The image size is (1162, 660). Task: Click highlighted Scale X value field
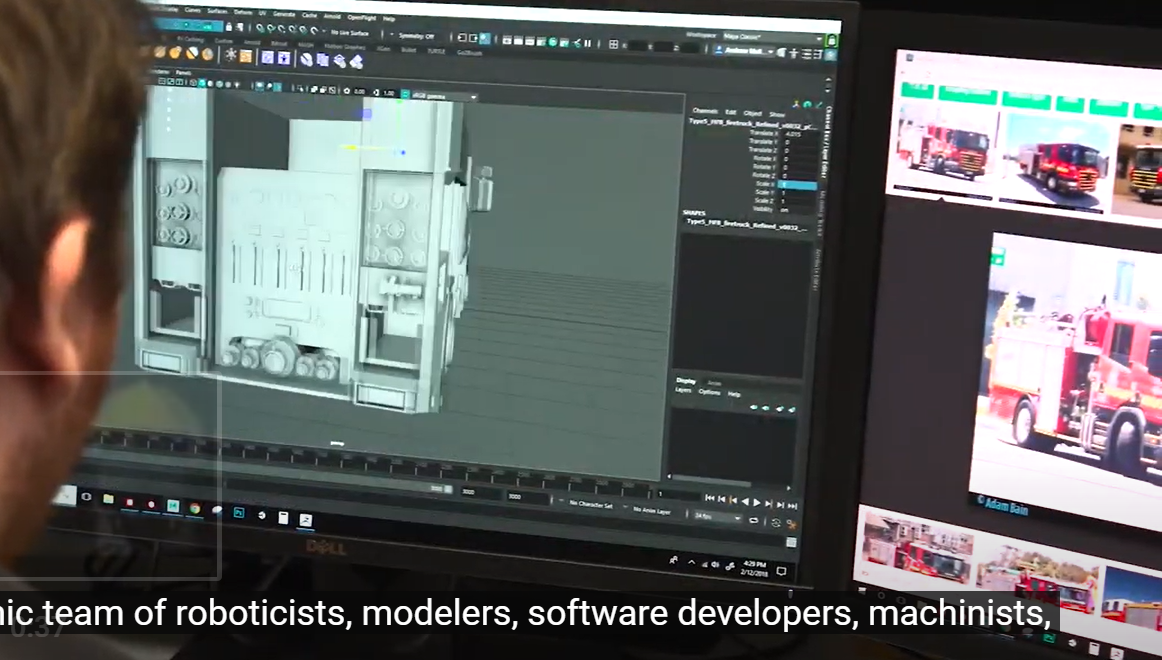coord(797,184)
